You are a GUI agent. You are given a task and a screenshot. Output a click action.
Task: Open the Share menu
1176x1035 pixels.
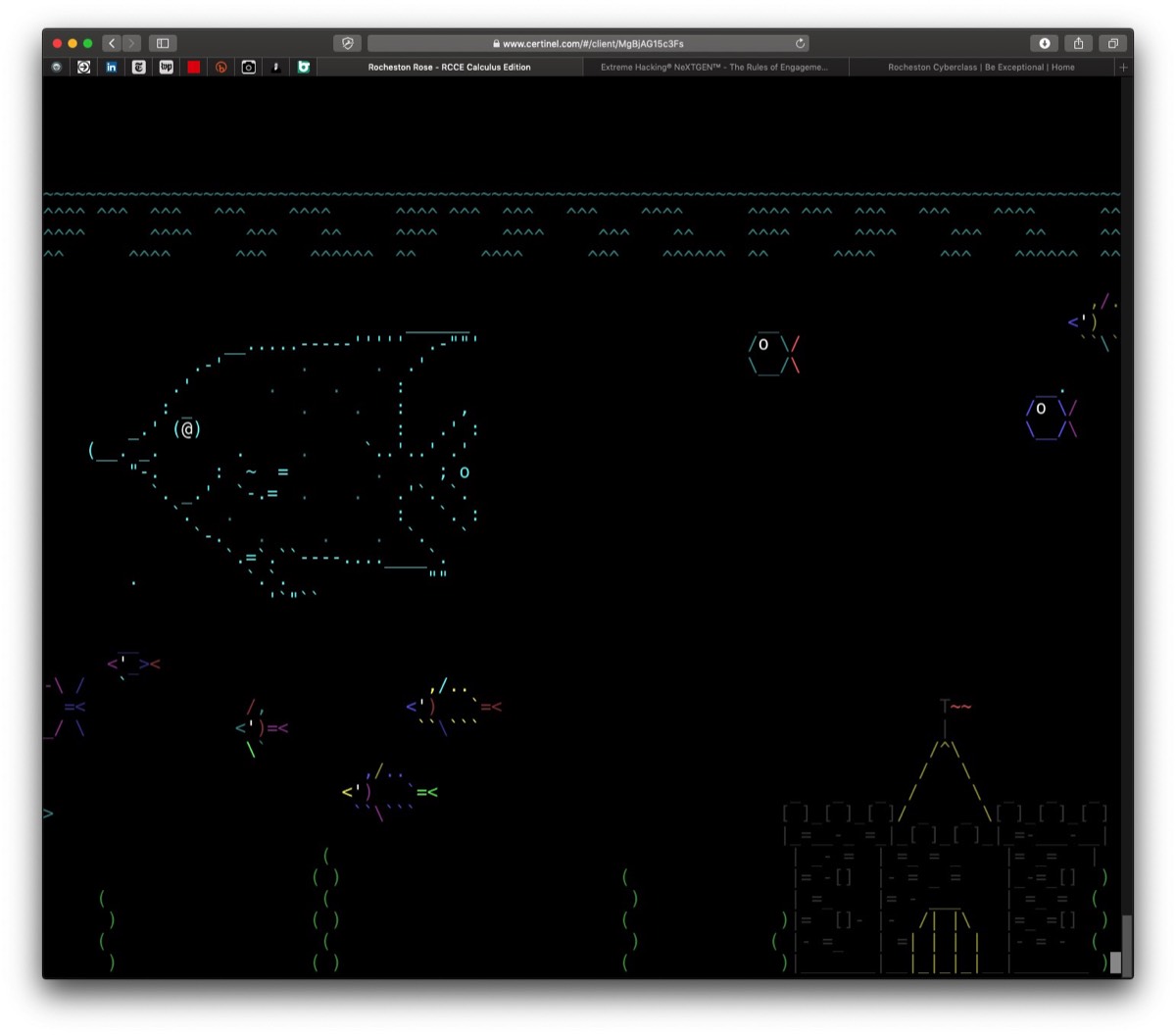coord(1078,43)
